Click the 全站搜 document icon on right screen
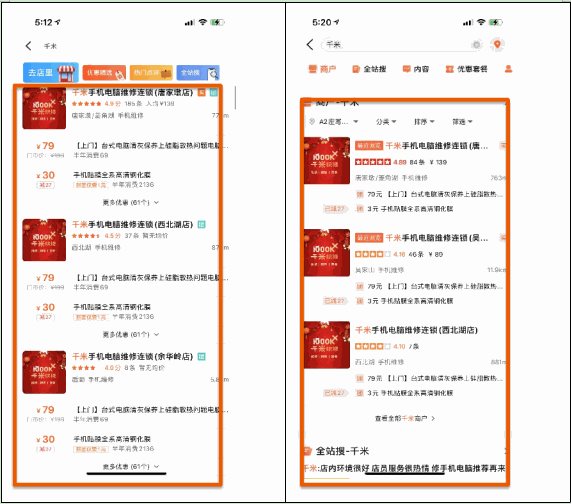Image resolution: width=571 pixels, height=504 pixels. pos(356,69)
